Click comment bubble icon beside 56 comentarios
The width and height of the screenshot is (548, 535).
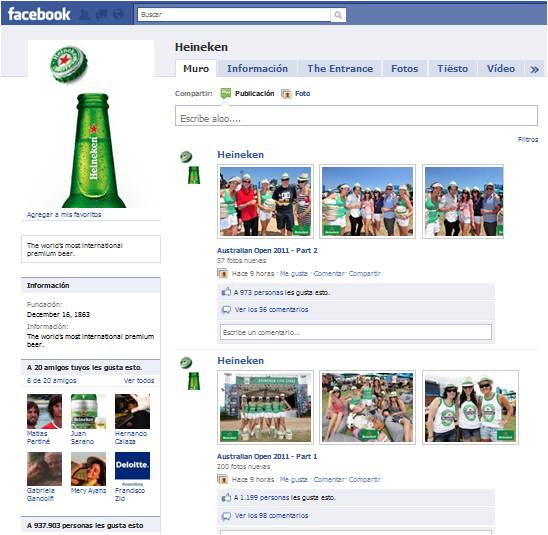(x=226, y=310)
